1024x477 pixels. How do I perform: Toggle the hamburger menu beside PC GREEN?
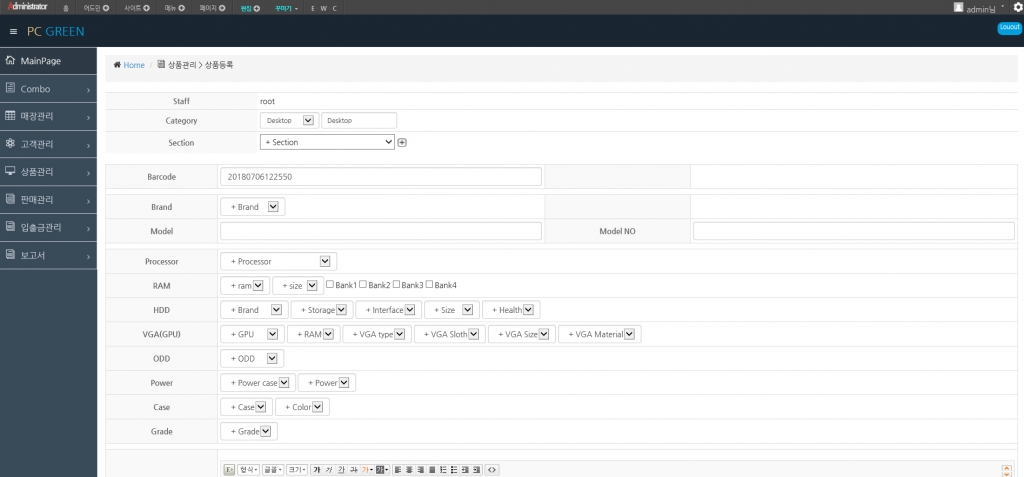[13, 31]
